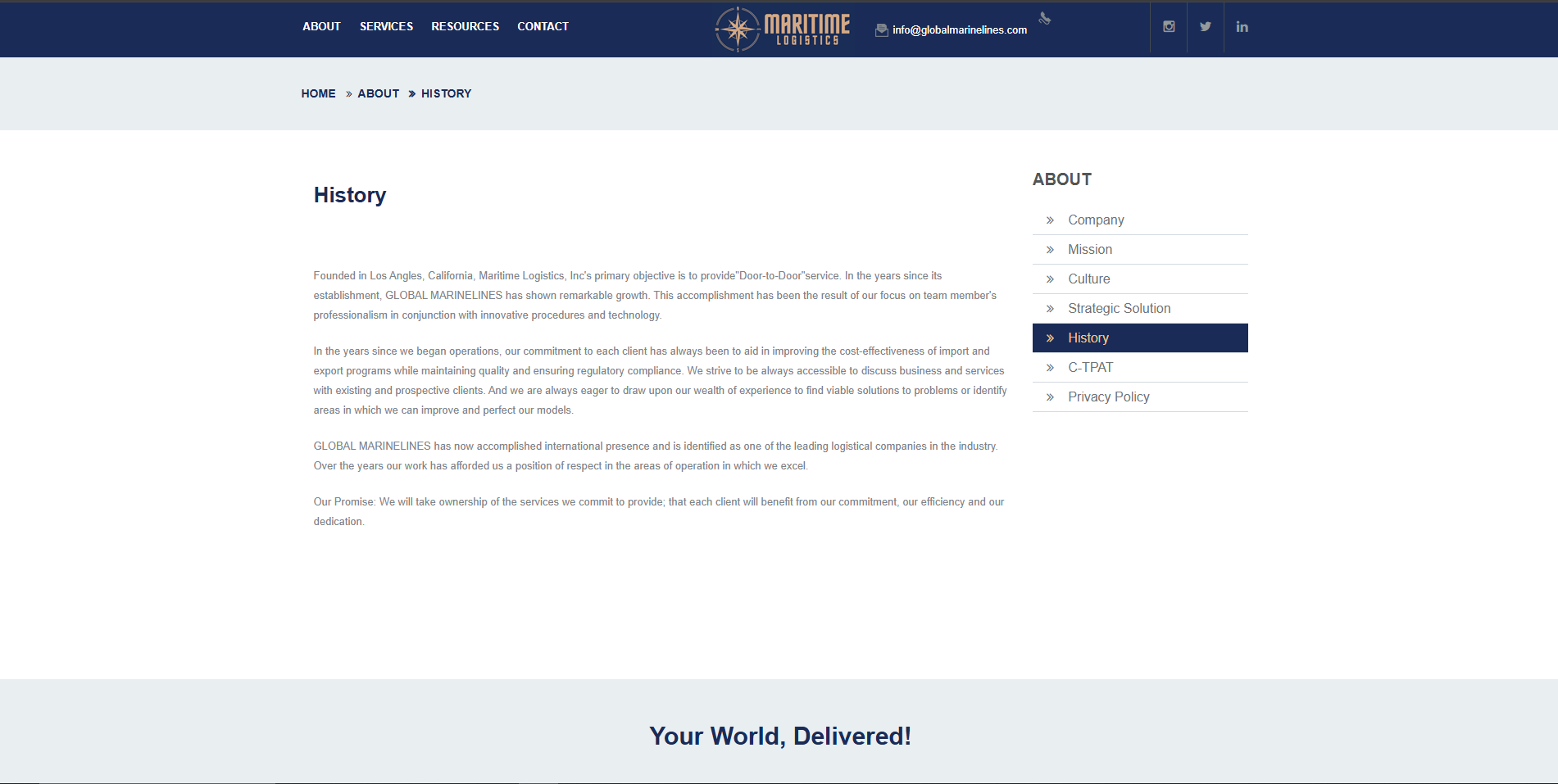Select Mission in the About sidebar
The image size is (1558, 784).
(1089, 250)
